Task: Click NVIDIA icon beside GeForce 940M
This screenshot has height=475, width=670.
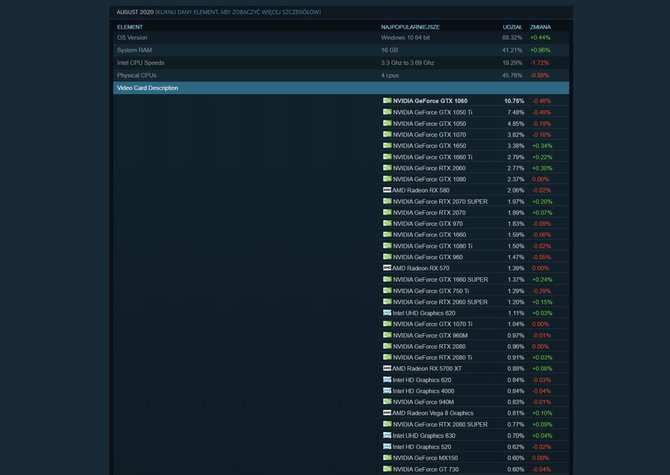Action: pyautogui.click(x=387, y=402)
